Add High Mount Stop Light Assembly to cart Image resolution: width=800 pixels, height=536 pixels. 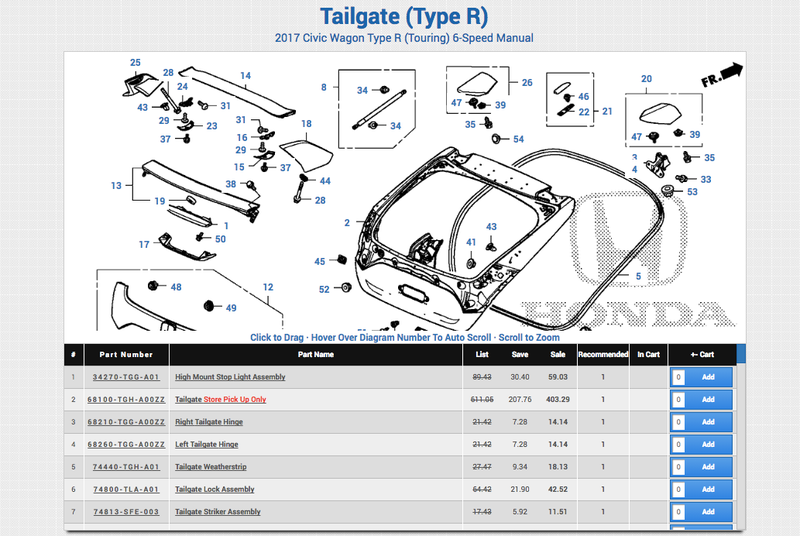click(708, 377)
